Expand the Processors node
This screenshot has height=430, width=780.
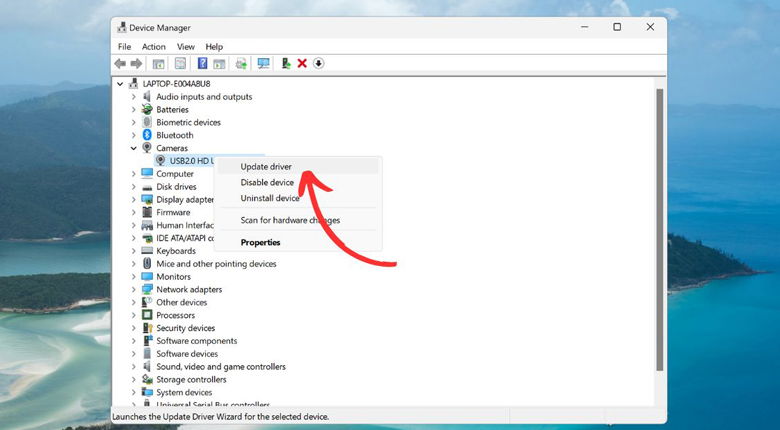(x=133, y=315)
